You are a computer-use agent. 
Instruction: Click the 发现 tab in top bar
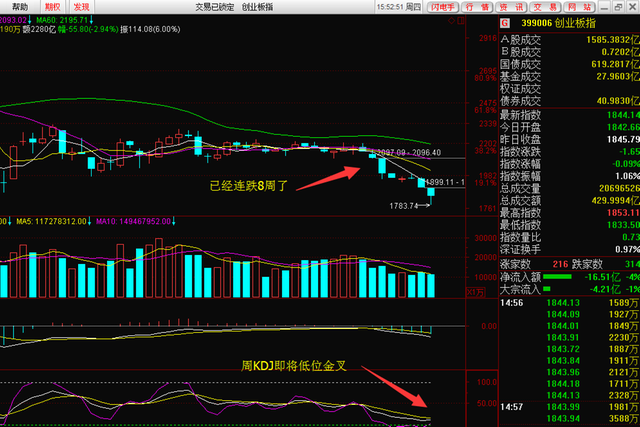[x=82, y=6]
